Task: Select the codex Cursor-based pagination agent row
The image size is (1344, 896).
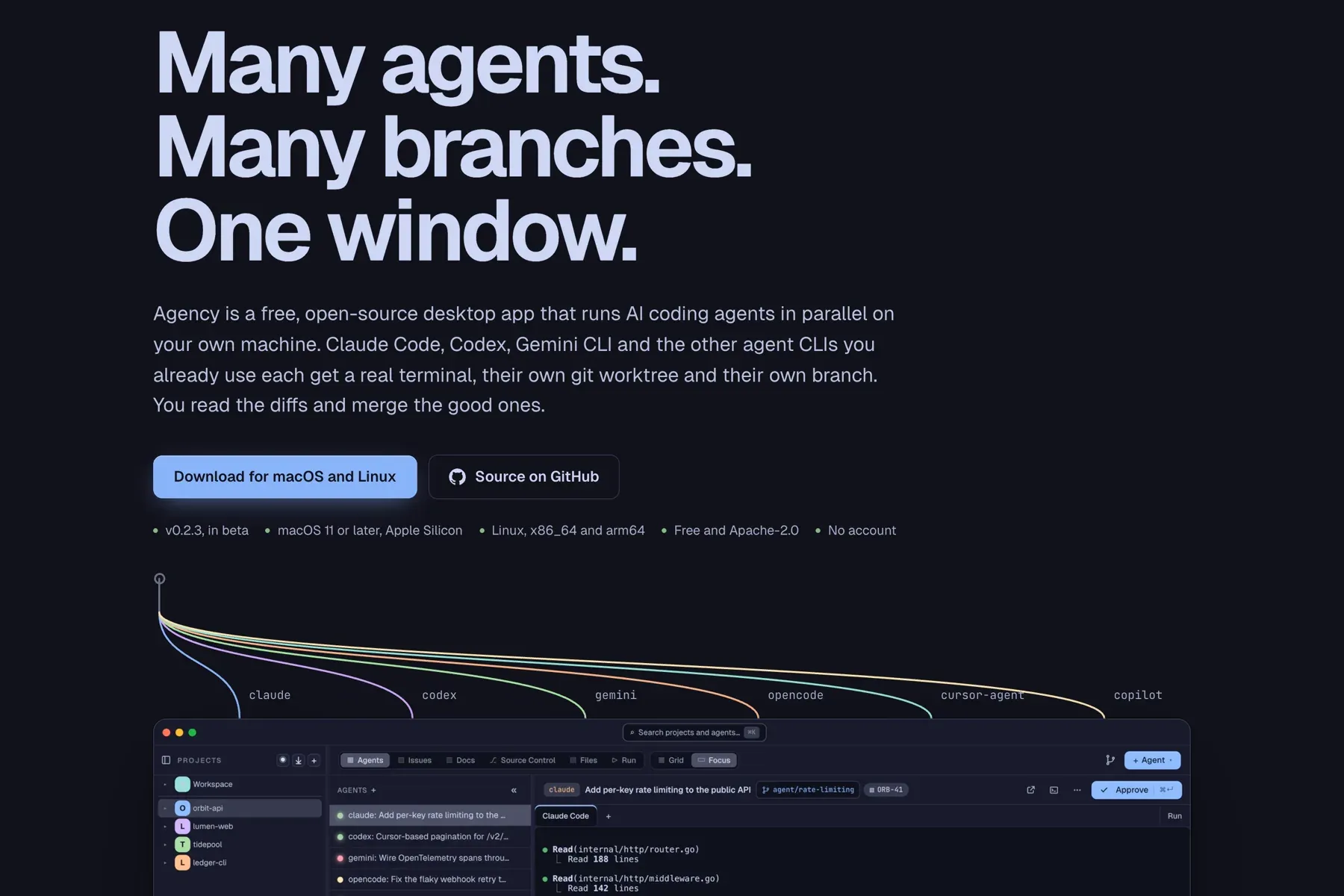Action: (430, 836)
